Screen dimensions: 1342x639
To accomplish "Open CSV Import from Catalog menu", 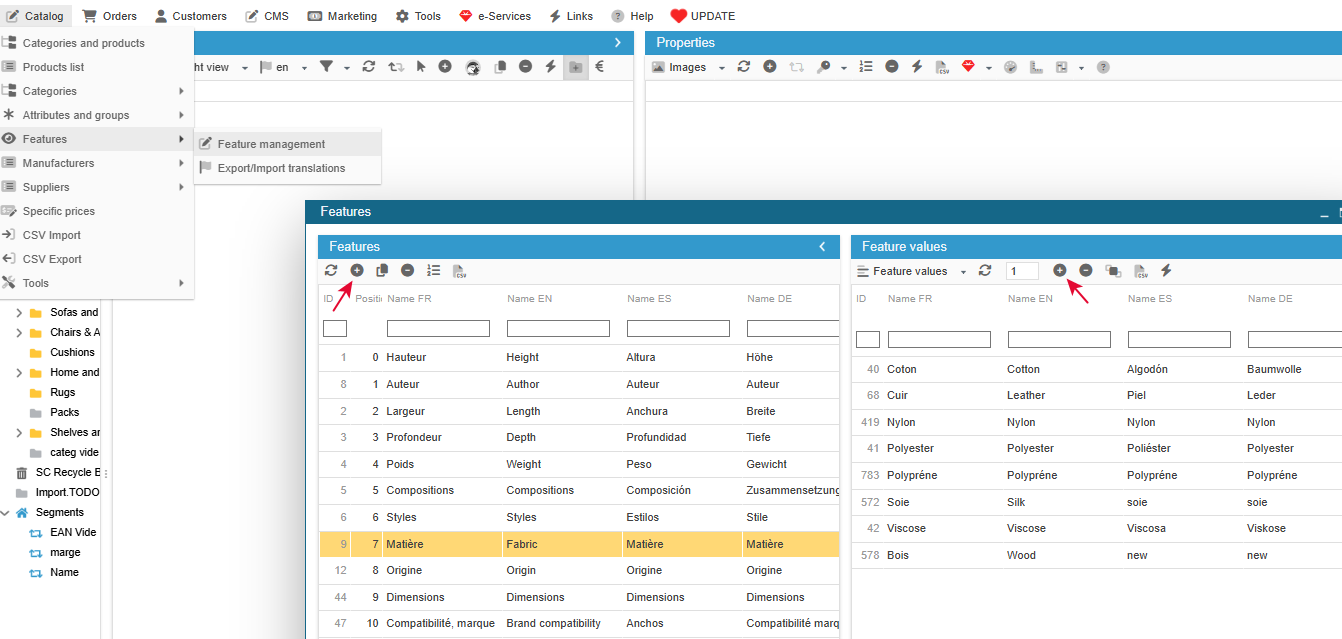I will (97, 235).
